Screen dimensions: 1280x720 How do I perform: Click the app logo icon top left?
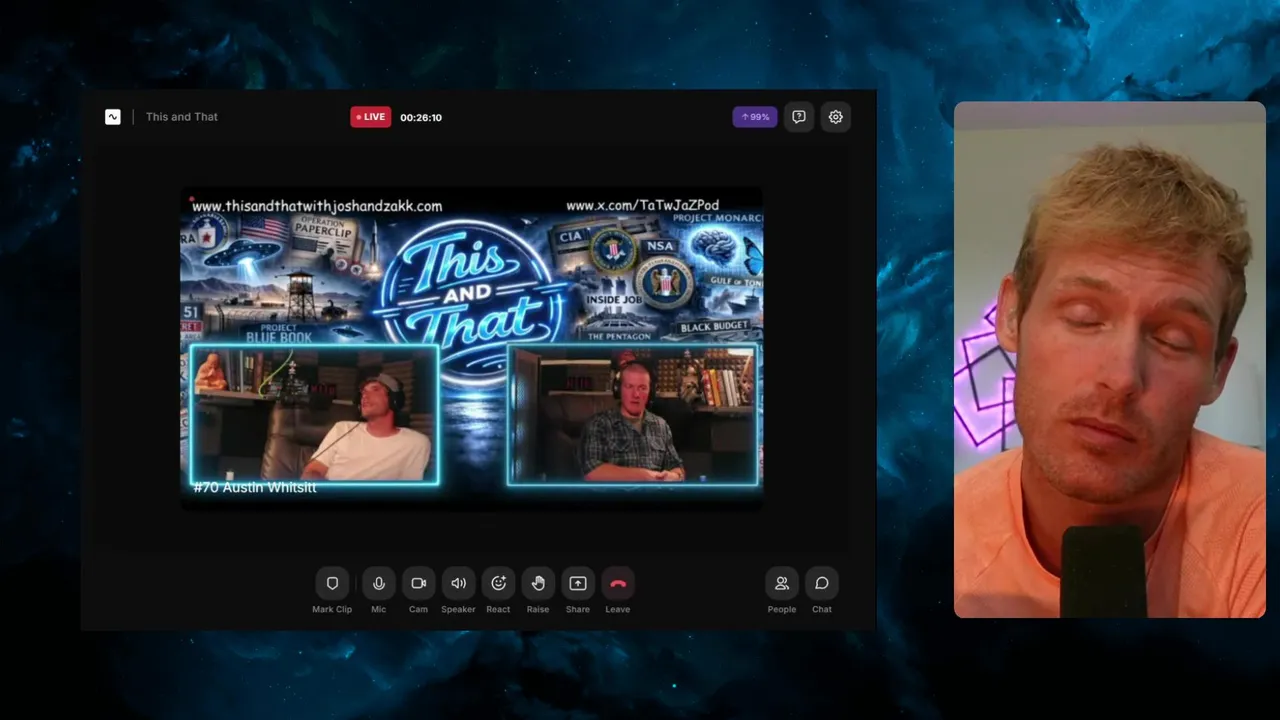tap(113, 117)
